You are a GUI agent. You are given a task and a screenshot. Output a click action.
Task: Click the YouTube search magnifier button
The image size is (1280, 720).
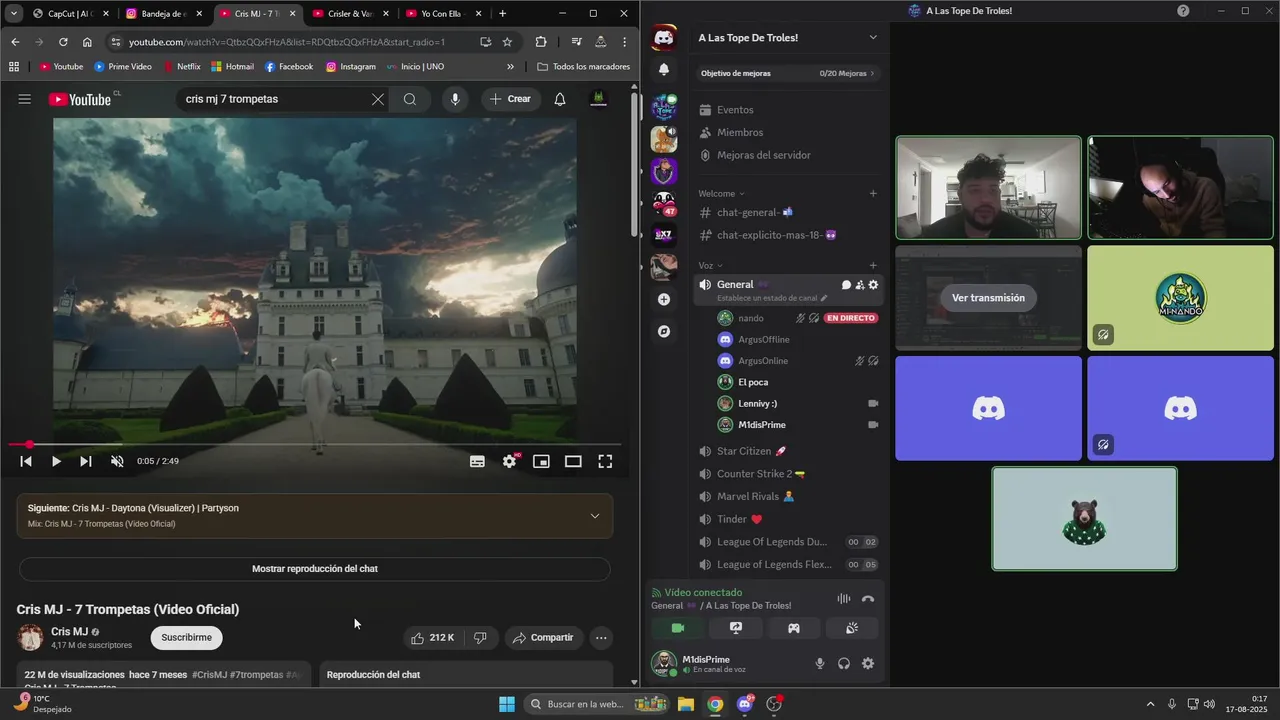click(x=410, y=99)
